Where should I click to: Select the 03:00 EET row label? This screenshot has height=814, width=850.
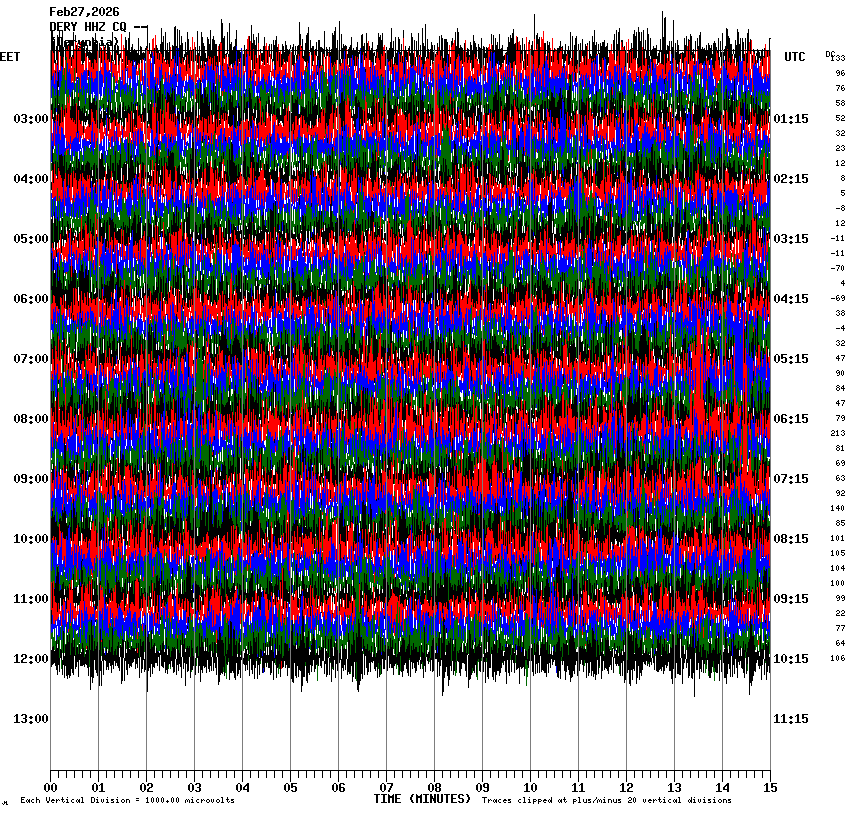(x=30, y=119)
